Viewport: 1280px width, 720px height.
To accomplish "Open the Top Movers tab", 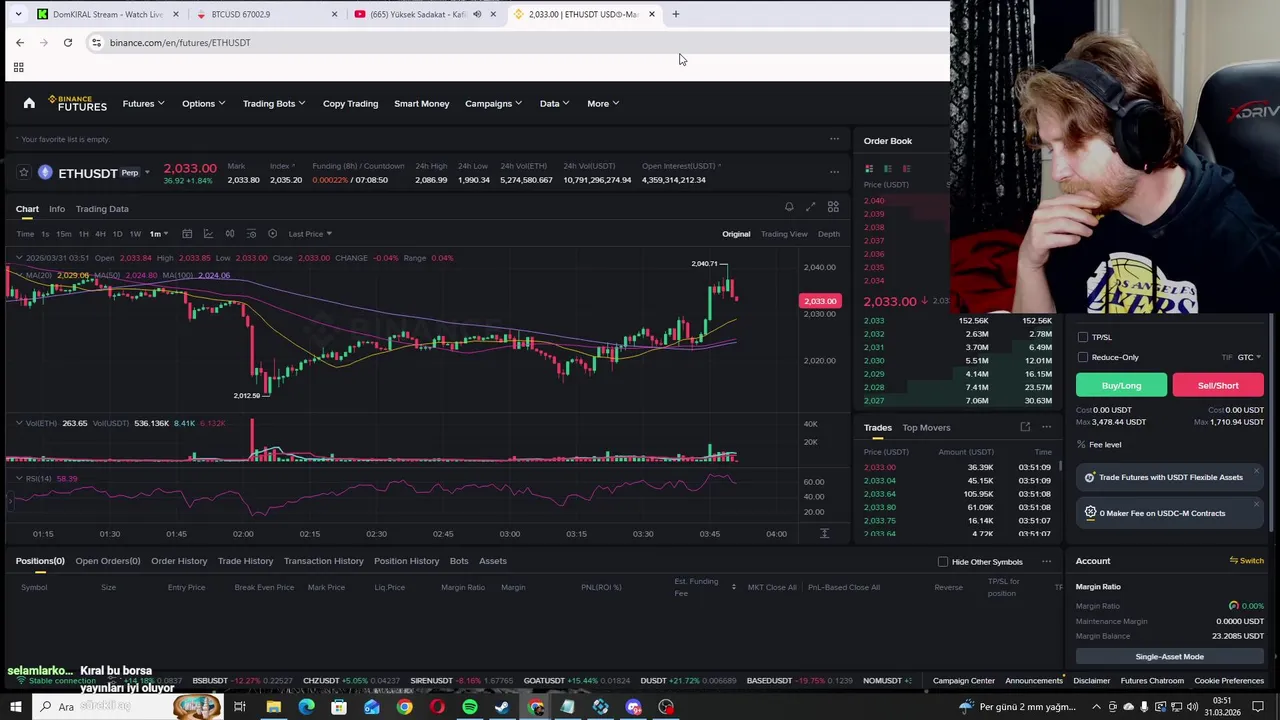I will 926,428.
